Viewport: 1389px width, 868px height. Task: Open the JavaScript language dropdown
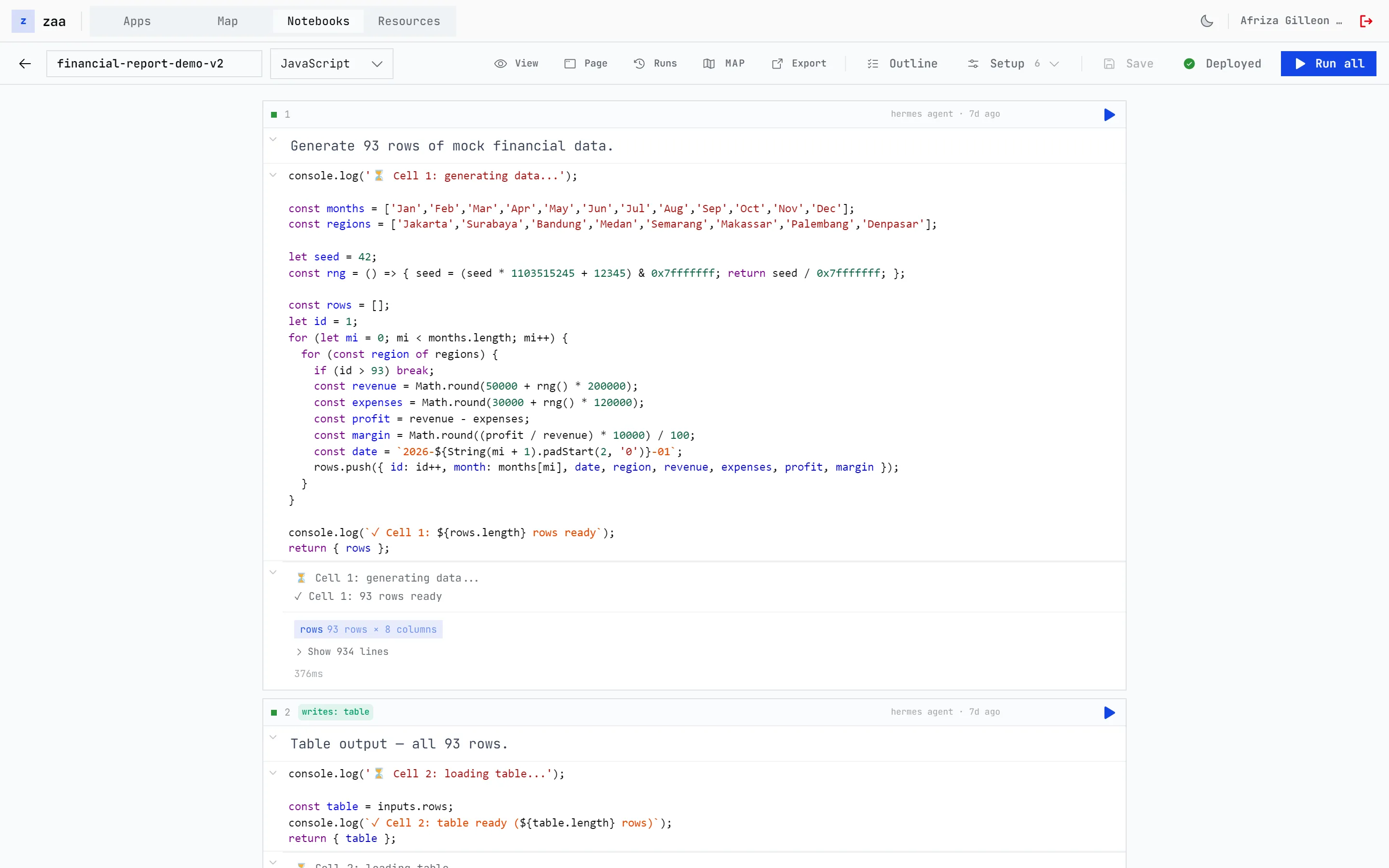(x=331, y=64)
